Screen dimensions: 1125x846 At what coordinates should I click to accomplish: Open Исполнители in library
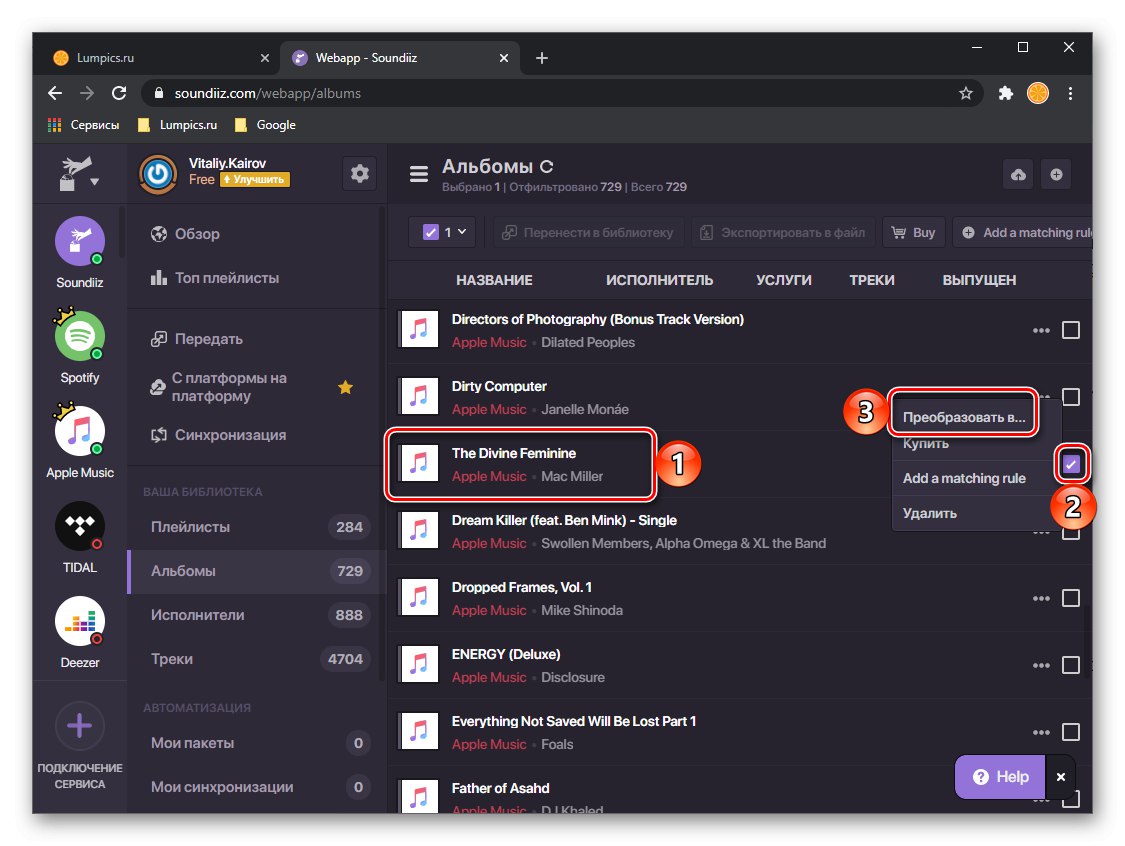pyautogui.click(x=257, y=616)
